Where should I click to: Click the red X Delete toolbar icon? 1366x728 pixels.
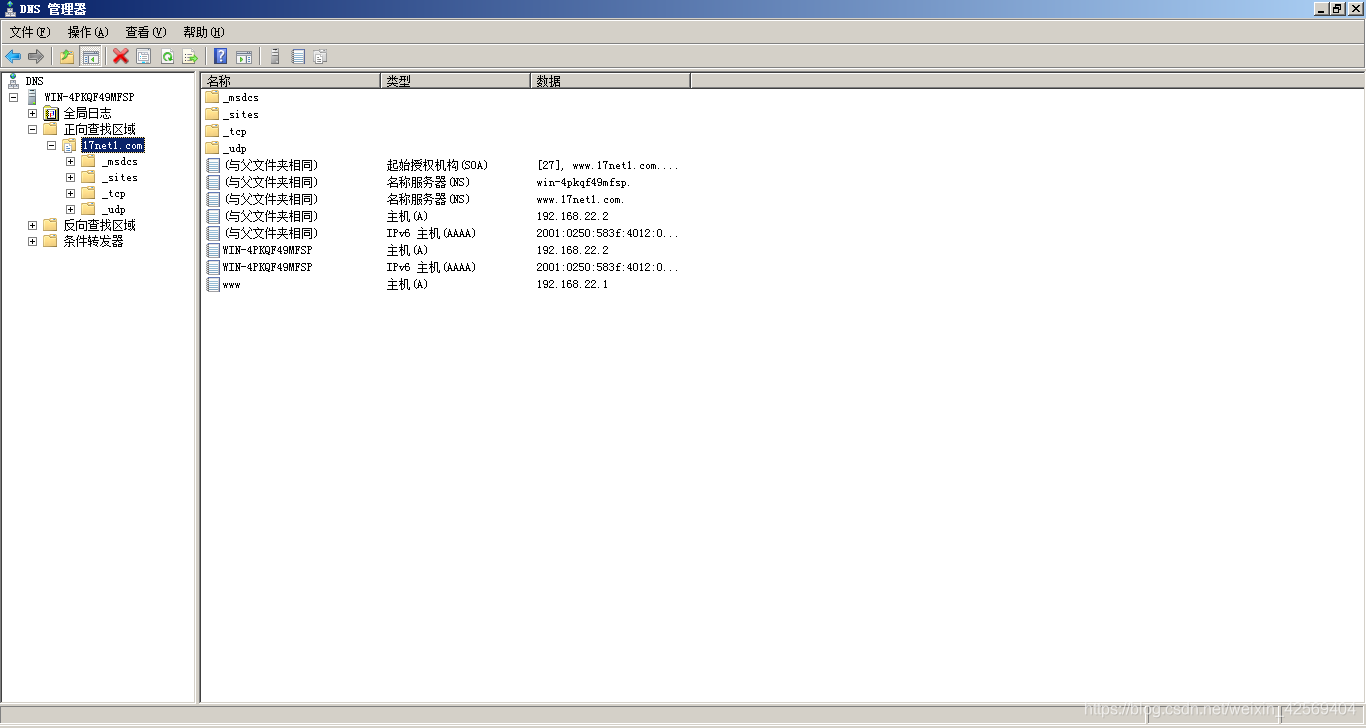[121, 57]
